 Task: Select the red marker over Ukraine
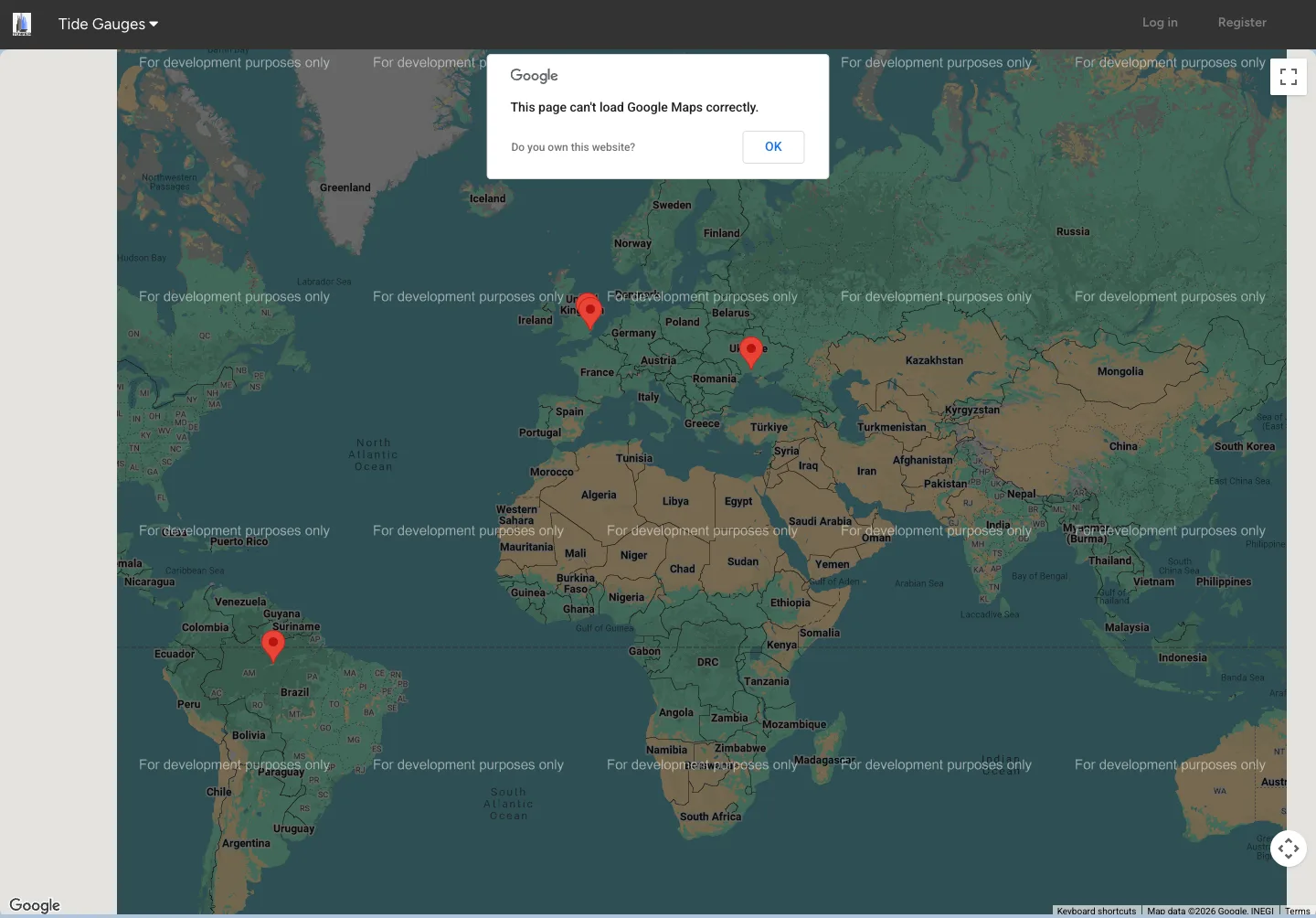(x=750, y=352)
